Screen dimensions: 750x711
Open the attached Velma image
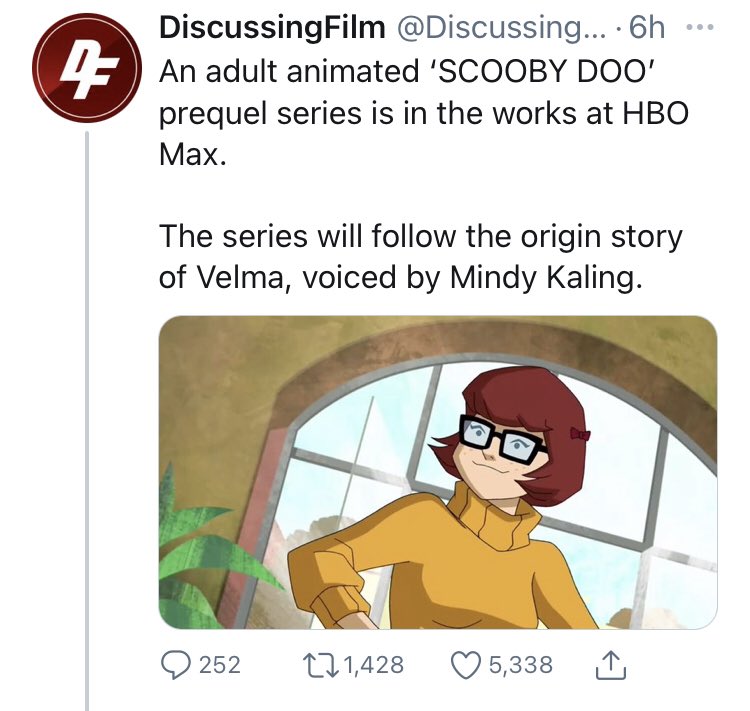click(438, 472)
